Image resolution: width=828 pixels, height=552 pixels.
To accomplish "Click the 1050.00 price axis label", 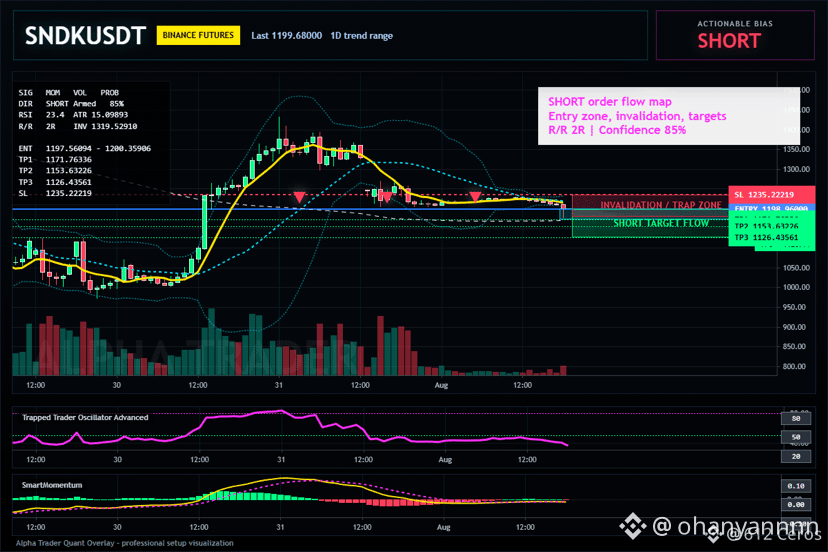I will tap(796, 268).
